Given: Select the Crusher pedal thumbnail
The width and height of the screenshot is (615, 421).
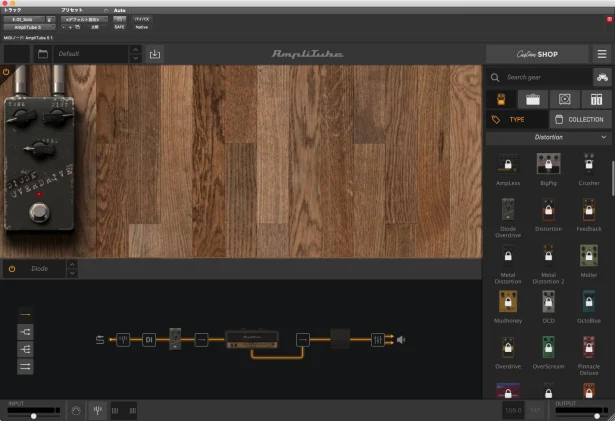Looking at the screenshot, I should 589,164.
